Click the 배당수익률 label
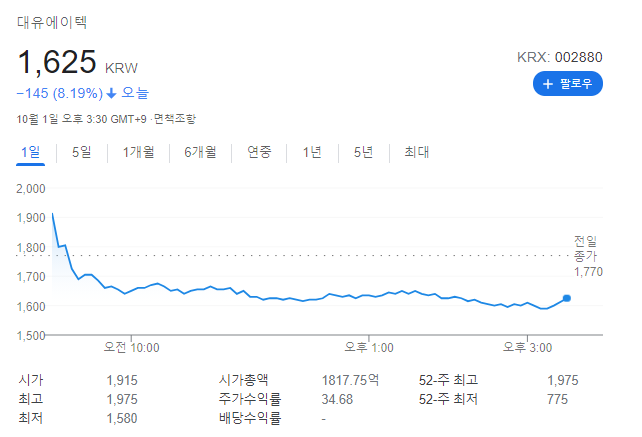642x437 pixels. tap(250, 419)
